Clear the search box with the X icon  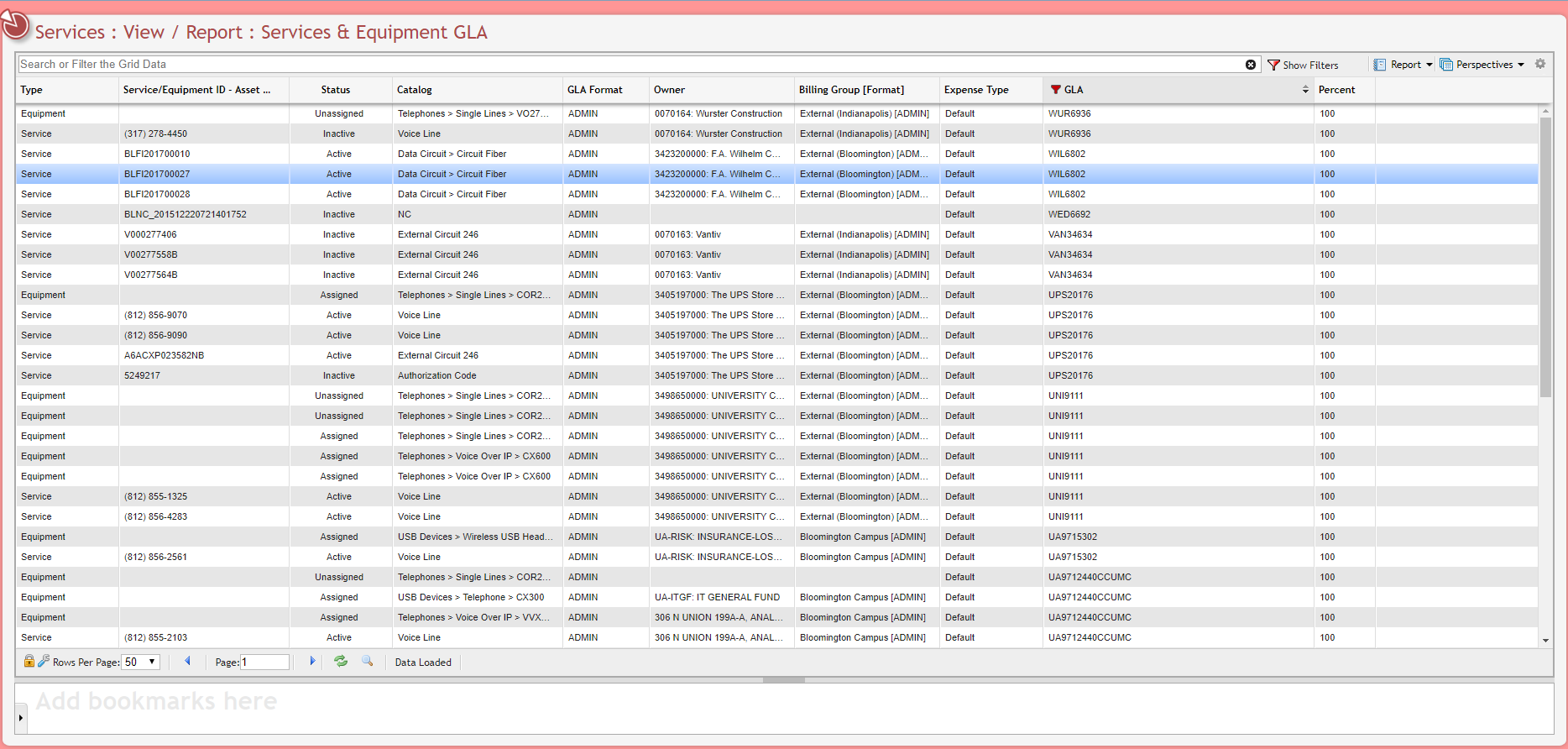[1251, 65]
